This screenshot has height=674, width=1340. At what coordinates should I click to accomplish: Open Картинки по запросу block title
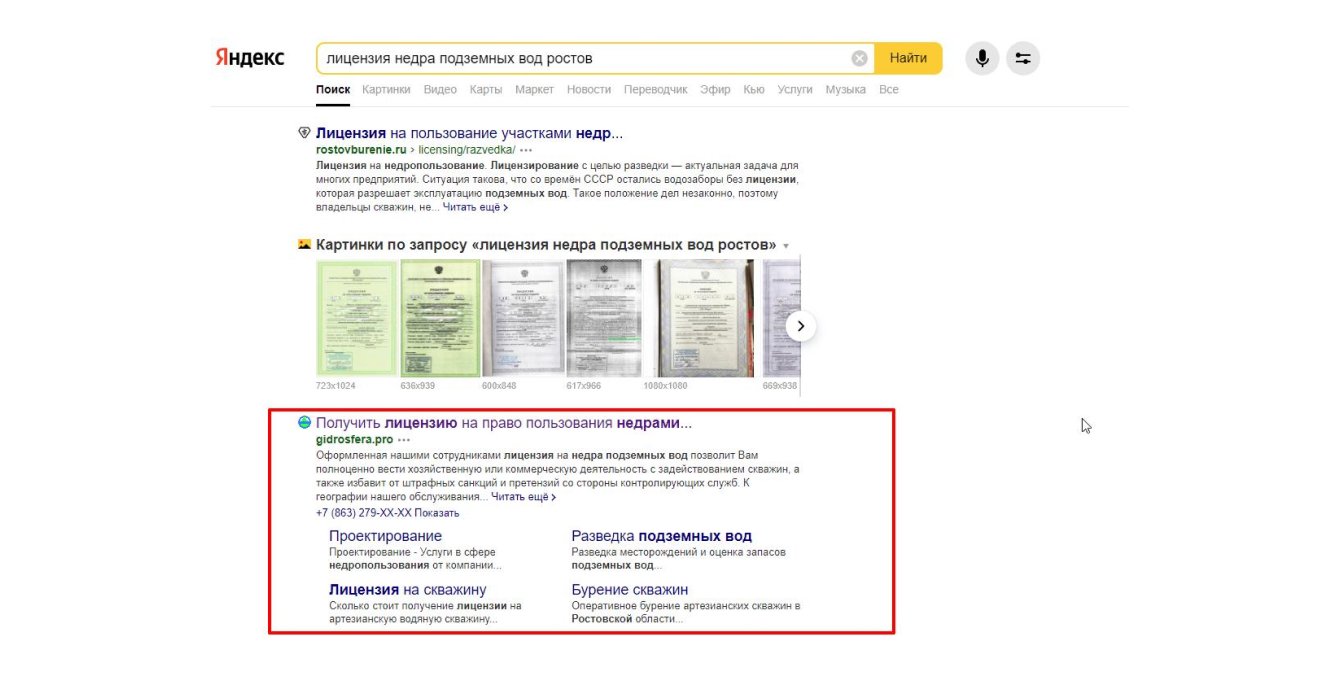coord(546,245)
